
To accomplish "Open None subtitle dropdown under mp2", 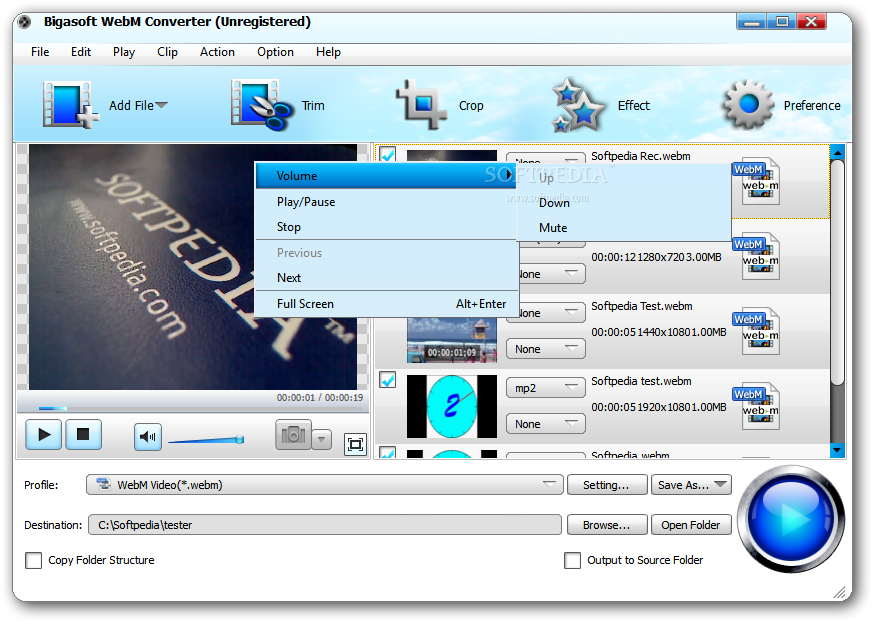I will coord(546,424).
